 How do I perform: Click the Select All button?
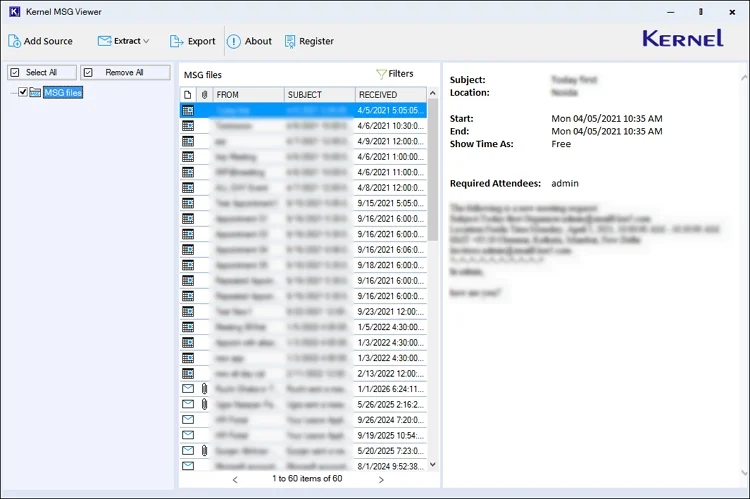tap(42, 72)
